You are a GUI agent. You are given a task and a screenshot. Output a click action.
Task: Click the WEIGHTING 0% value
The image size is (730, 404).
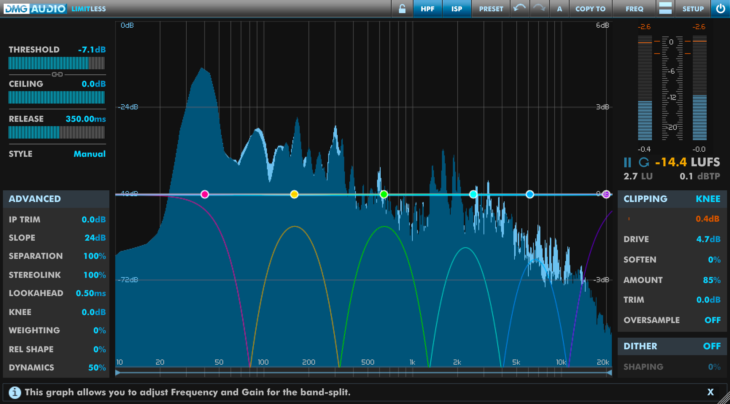(100, 330)
